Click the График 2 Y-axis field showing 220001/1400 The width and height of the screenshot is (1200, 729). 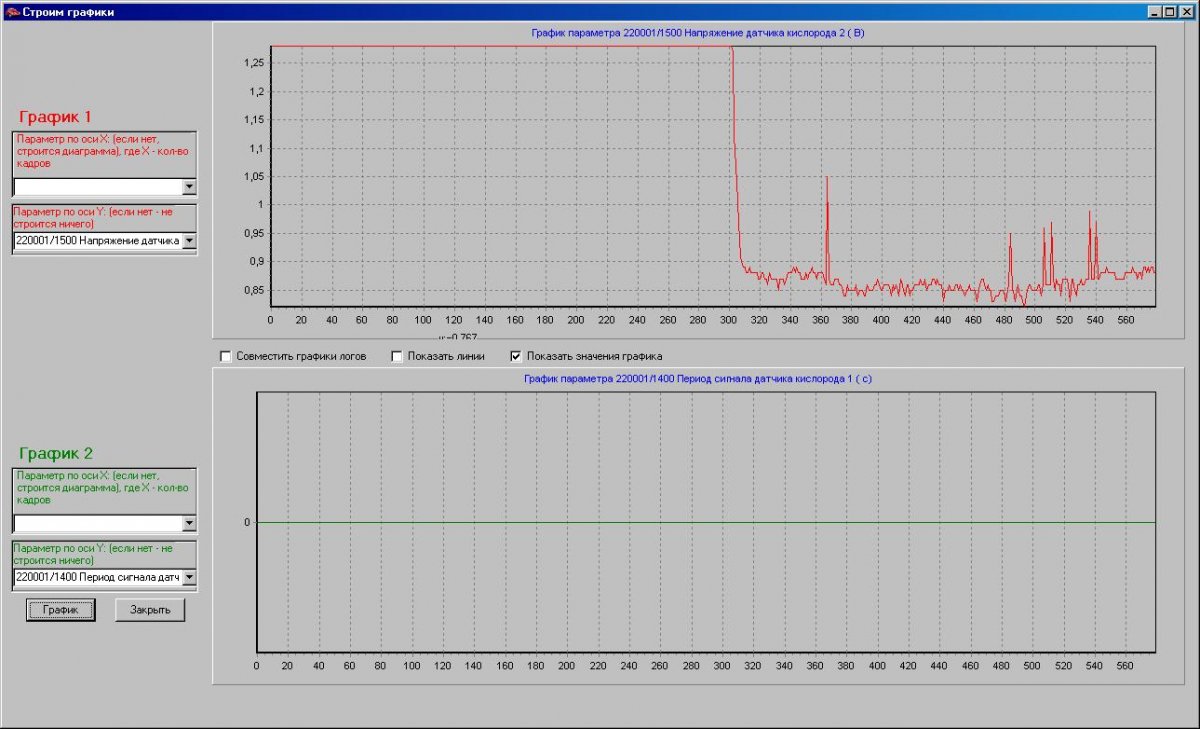click(x=97, y=577)
